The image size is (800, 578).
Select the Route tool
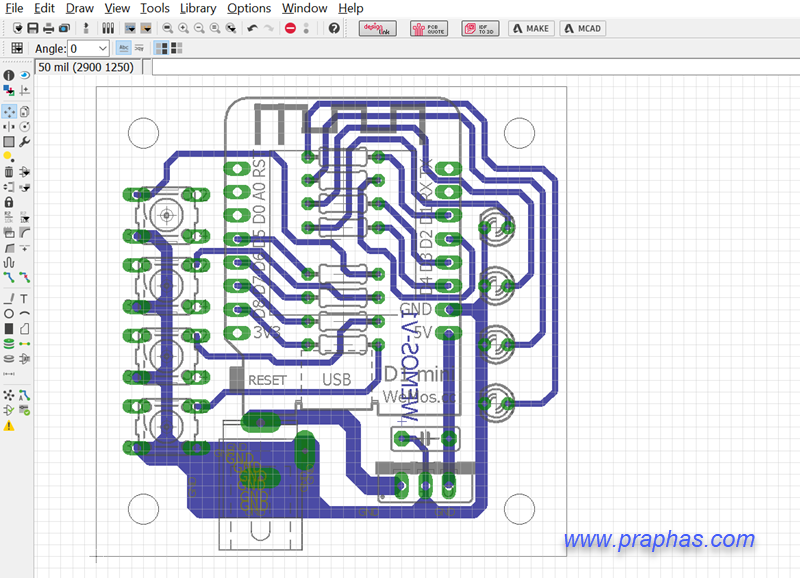point(9,278)
